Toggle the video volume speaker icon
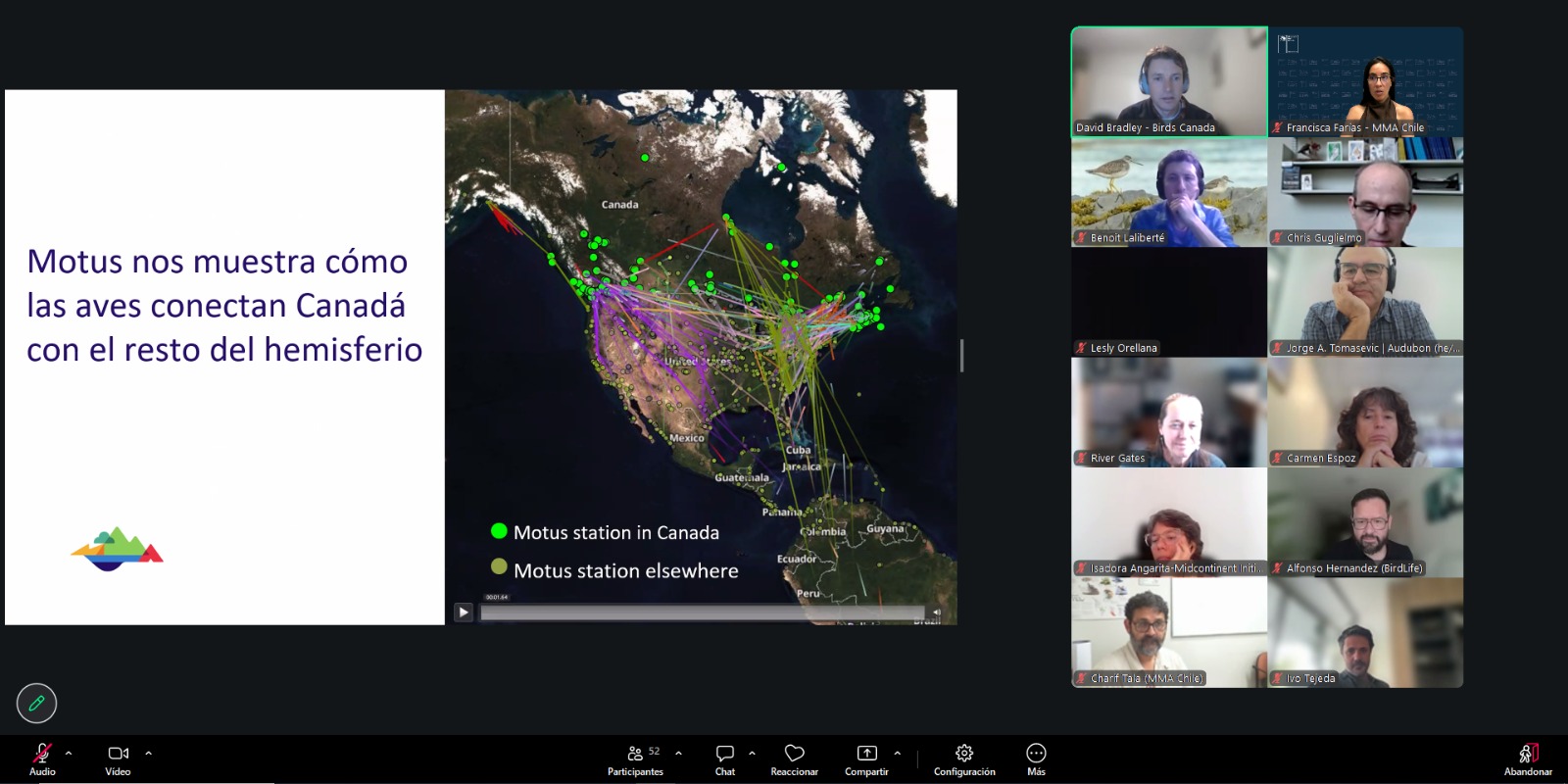Image resolution: width=1568 pixels, height=784 pixels. pyautogui.click(x=936, y=612)
